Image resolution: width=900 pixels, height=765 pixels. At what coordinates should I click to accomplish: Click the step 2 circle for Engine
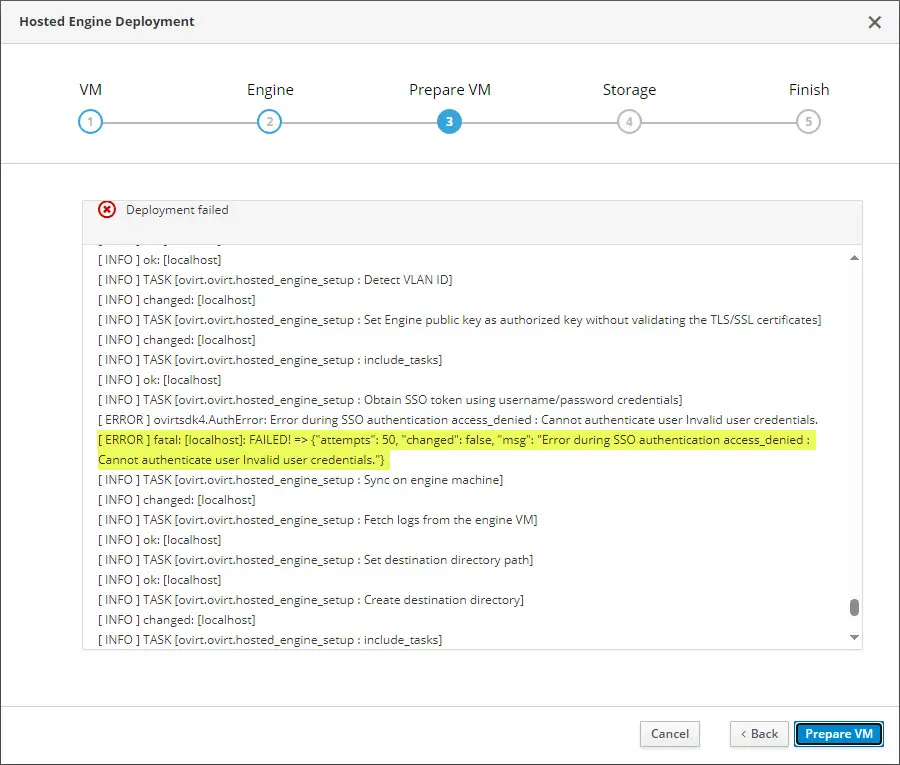[269, 123]
